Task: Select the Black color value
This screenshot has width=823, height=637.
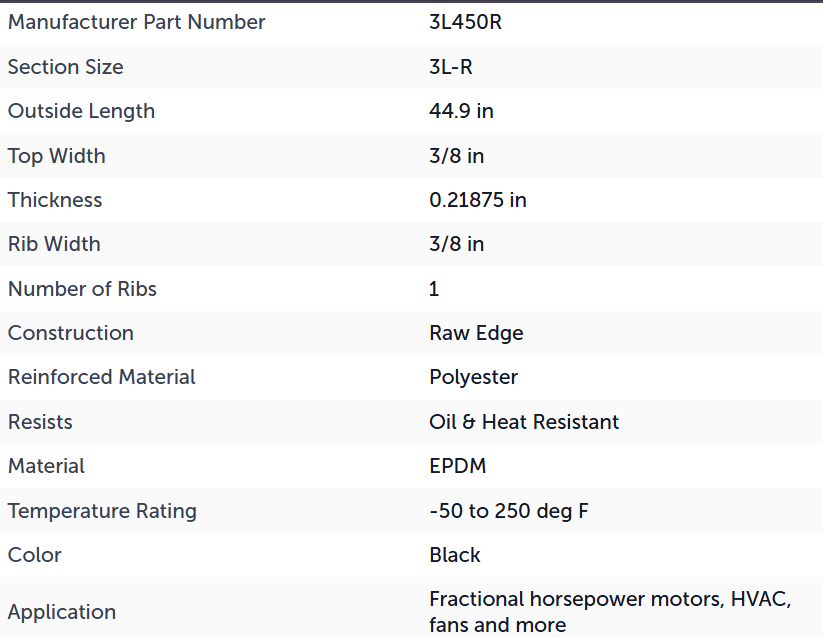Action: tap(455, 555)
